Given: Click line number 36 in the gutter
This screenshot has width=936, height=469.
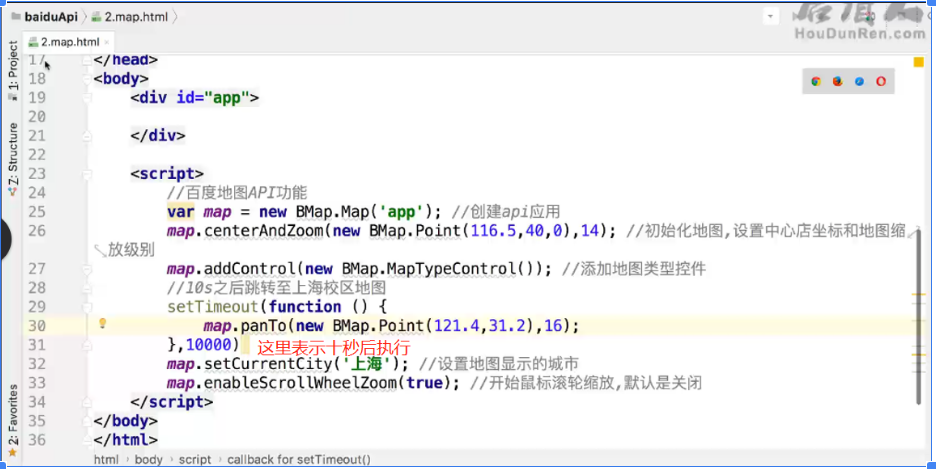Looking at the screenshot, I should (x=37, y=440).
